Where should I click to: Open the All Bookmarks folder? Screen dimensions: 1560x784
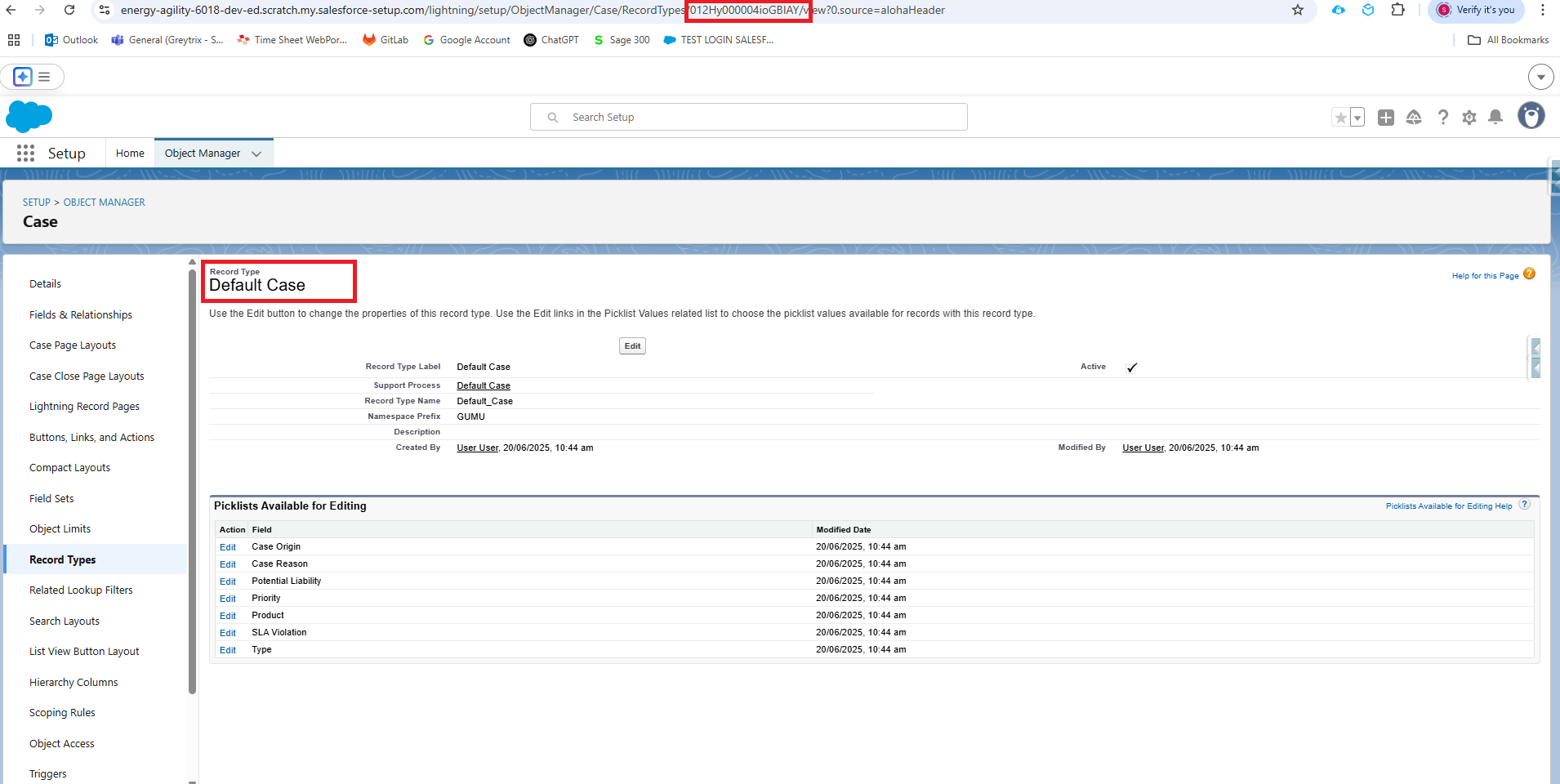click(1509, 40)
